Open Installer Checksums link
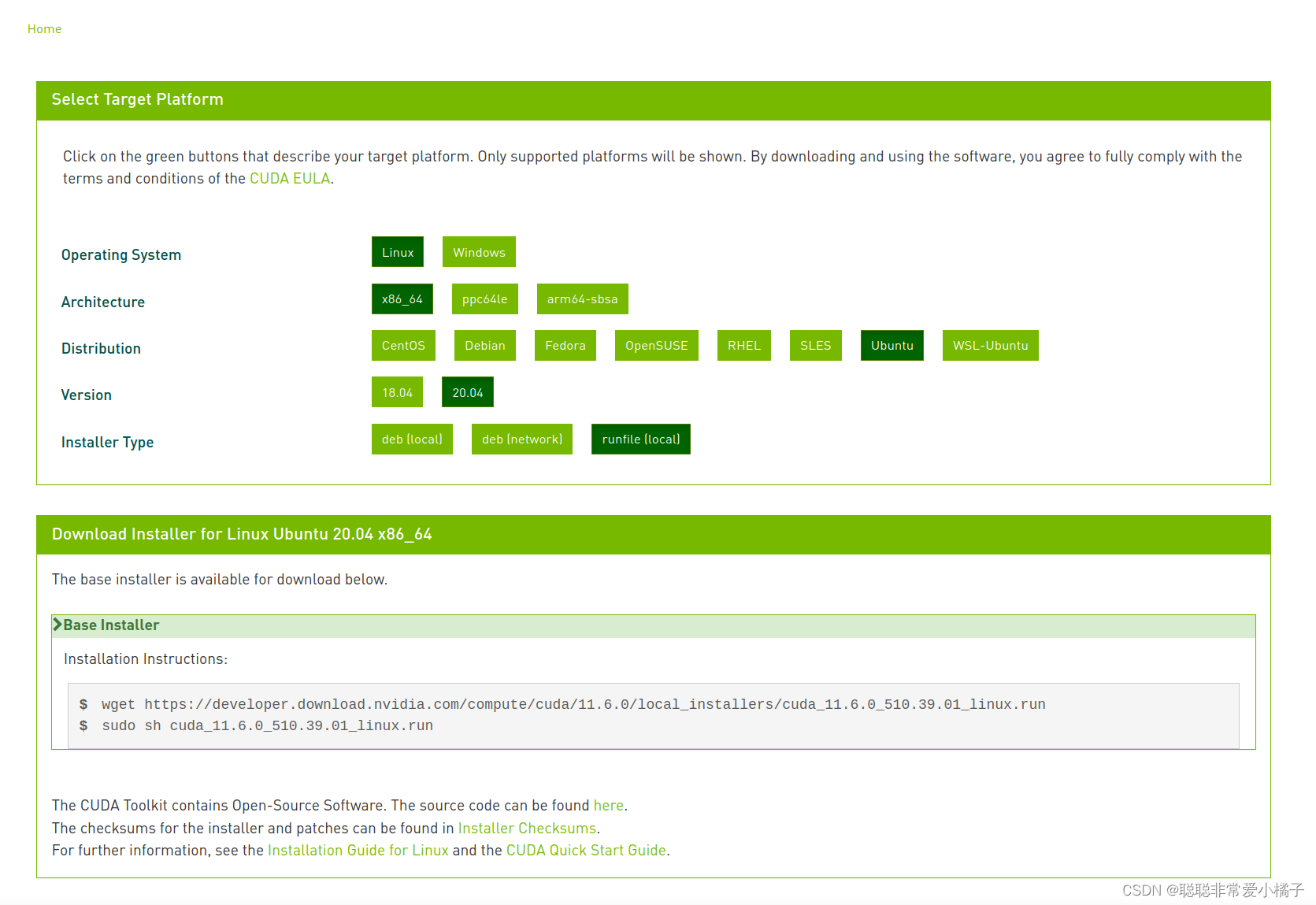 point(528,829)
